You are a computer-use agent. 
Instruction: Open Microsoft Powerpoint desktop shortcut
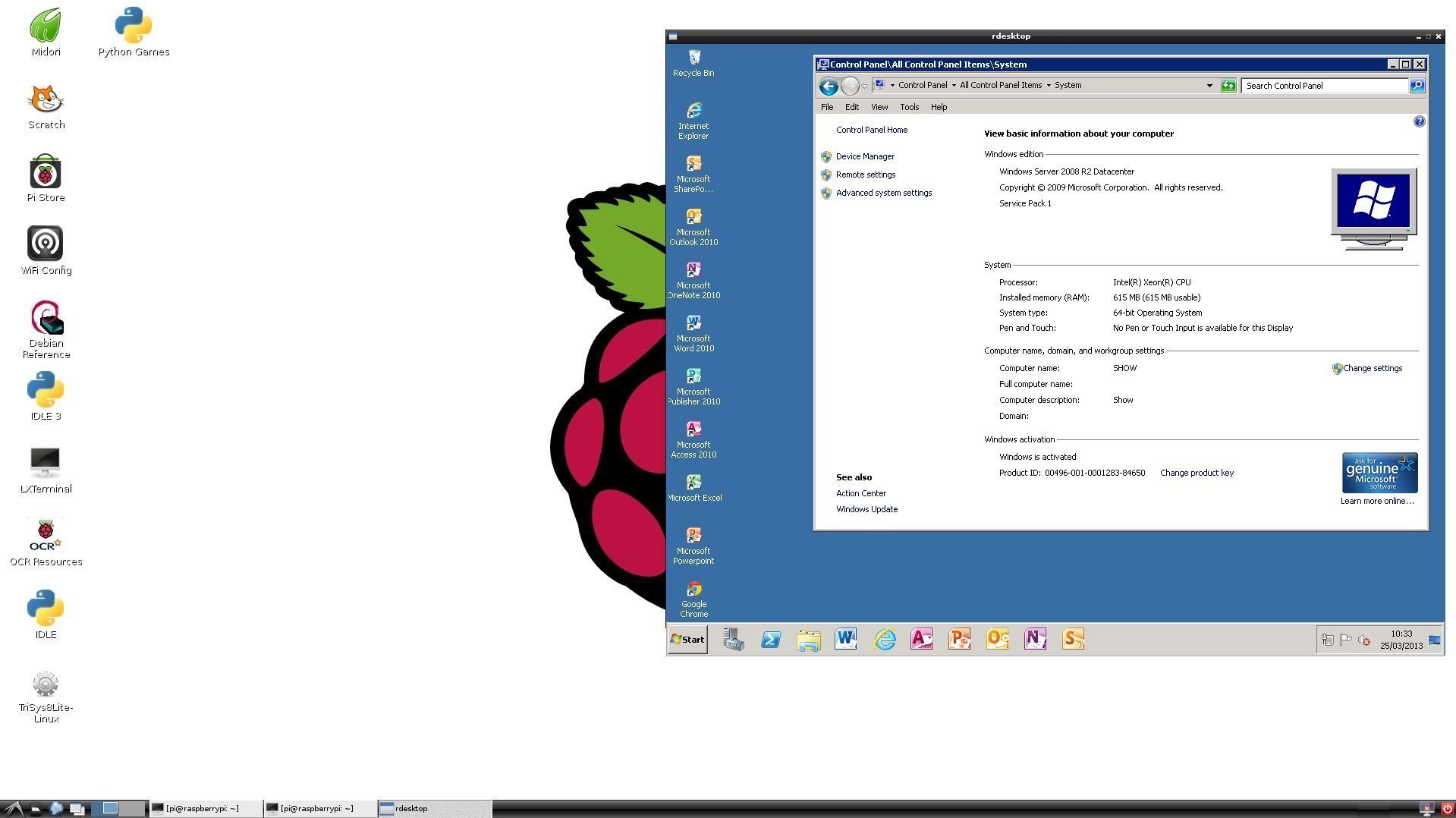click(693, 546)
